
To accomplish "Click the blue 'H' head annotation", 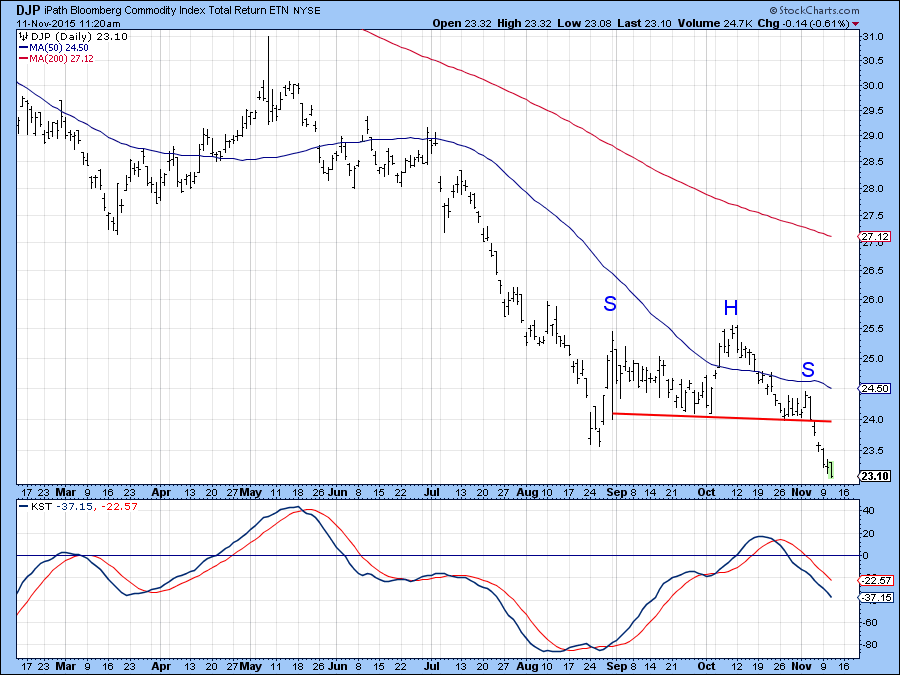I will click(731, 307).
